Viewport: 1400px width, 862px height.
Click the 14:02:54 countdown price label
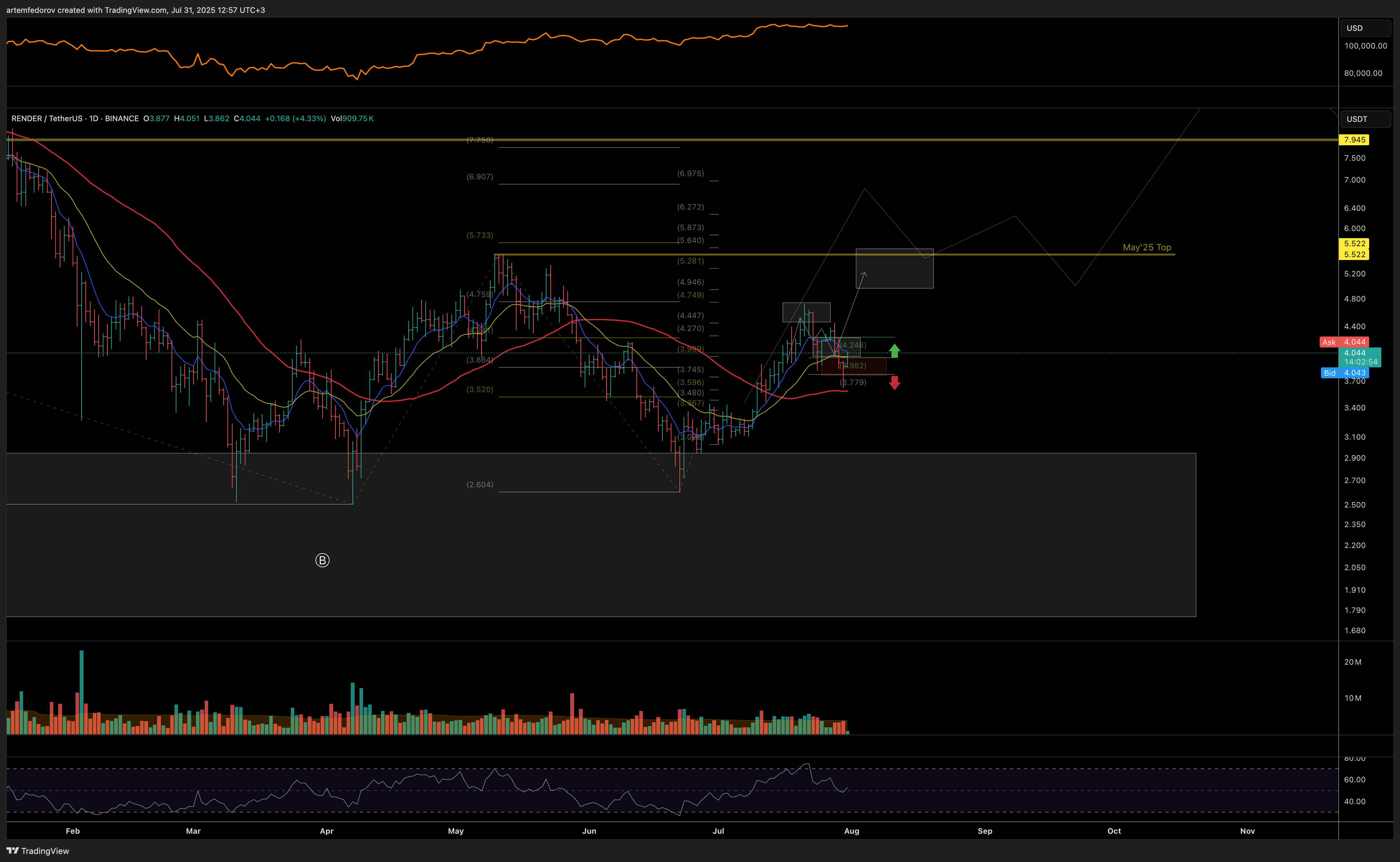point(1360,362)
